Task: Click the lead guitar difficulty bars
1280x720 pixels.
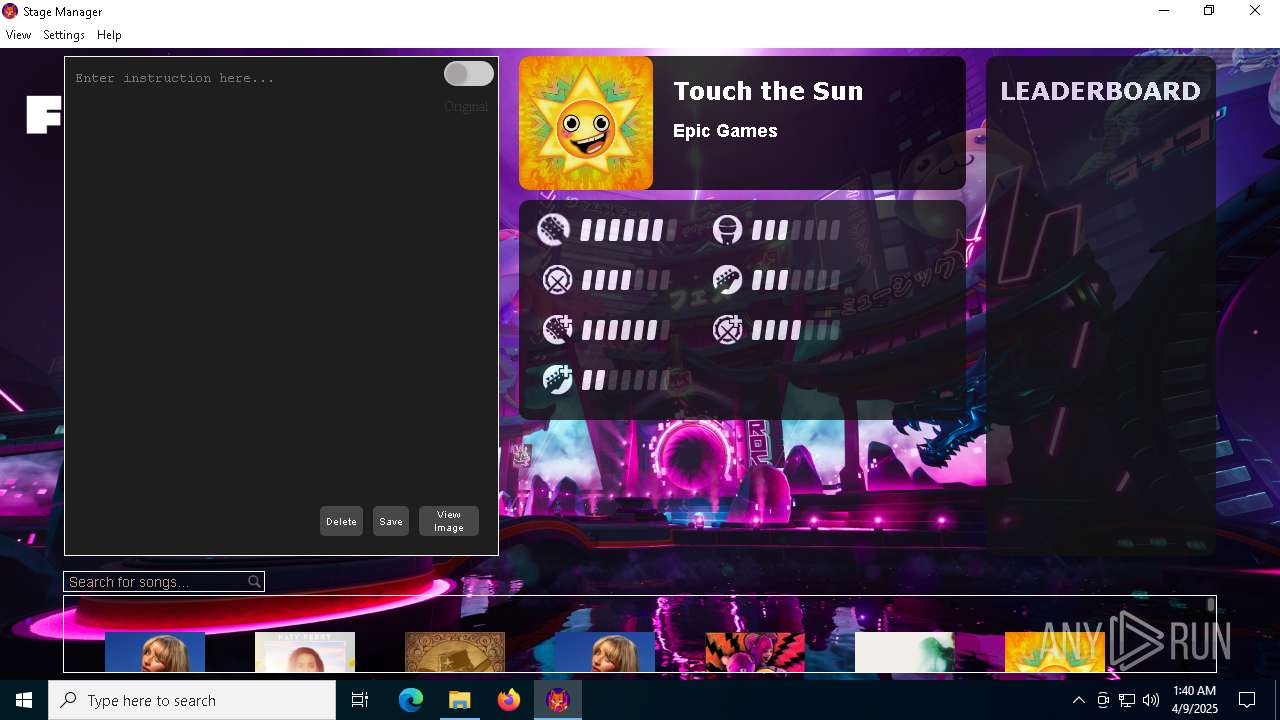Action: (628, 231)
